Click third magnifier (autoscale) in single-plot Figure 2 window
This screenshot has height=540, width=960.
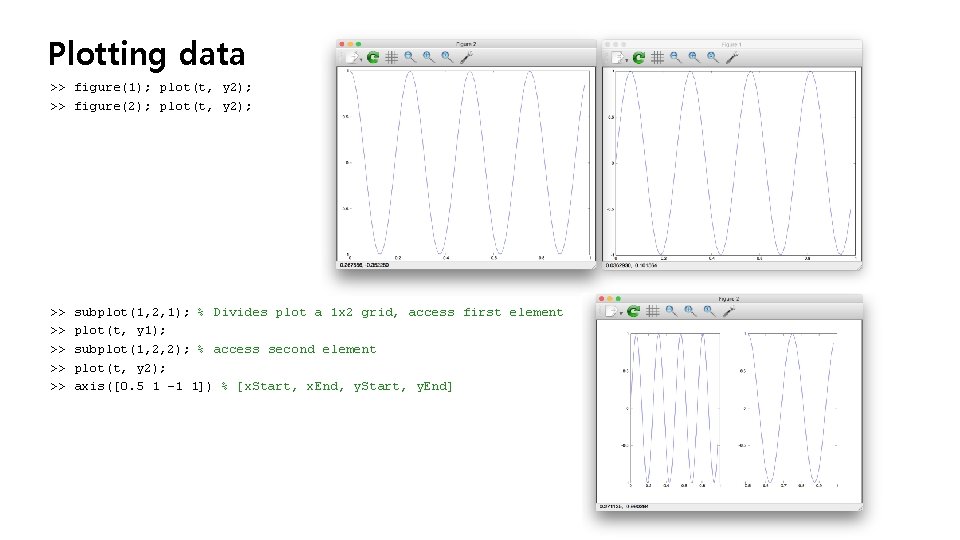[447, 57]
